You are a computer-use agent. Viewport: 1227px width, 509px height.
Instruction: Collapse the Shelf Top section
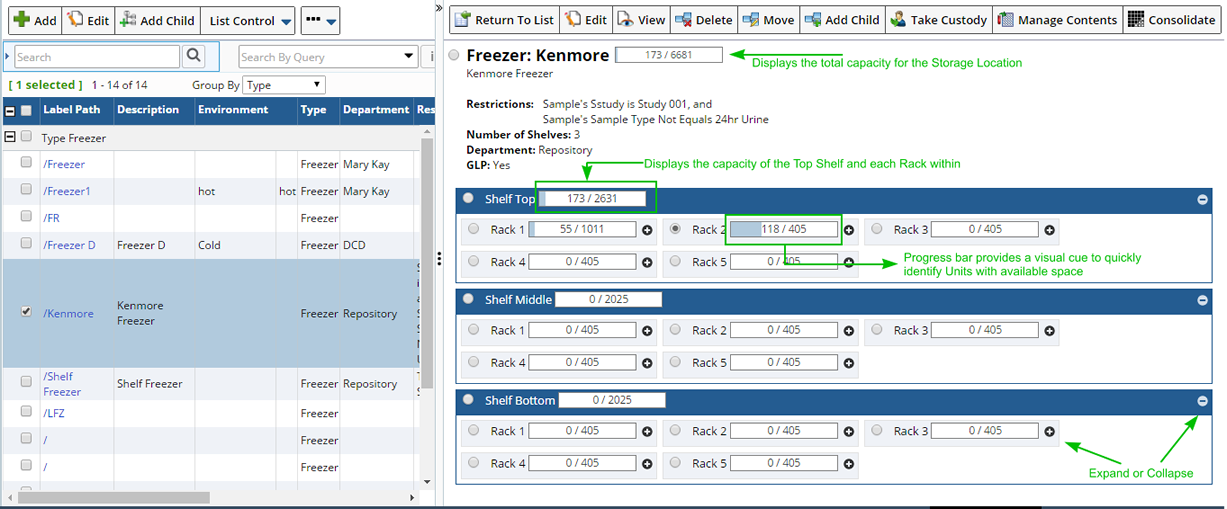1202,199
